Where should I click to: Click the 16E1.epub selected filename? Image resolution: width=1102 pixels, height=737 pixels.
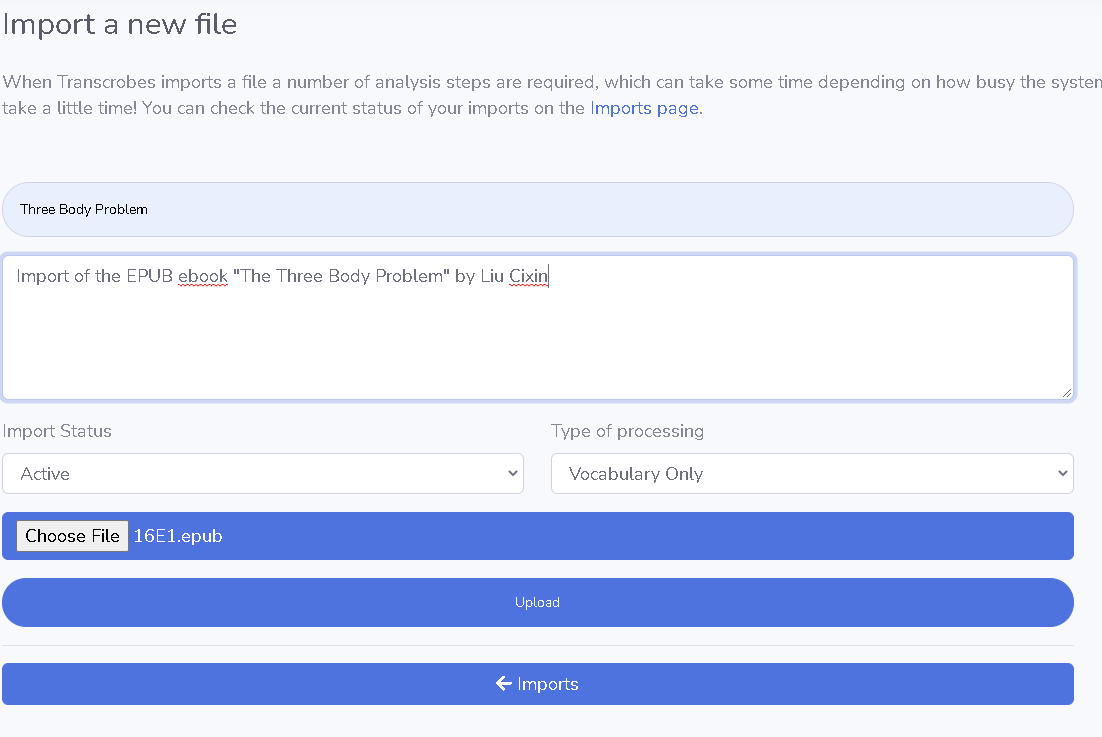[x=178, y=536]
